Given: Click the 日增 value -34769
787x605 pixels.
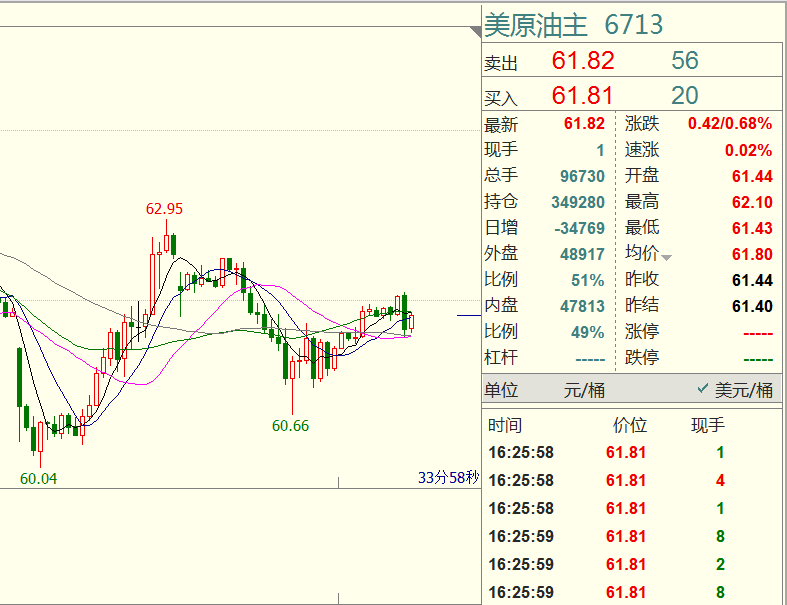Looking at the screenshot, I should click(x=579, y=228).
